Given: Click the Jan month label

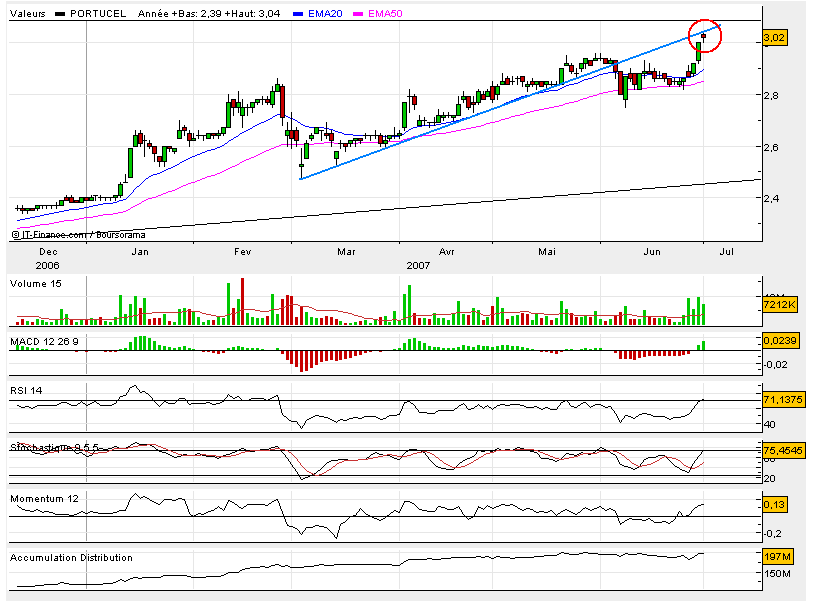Looking at the screenshot, I should tap(140, 252).
